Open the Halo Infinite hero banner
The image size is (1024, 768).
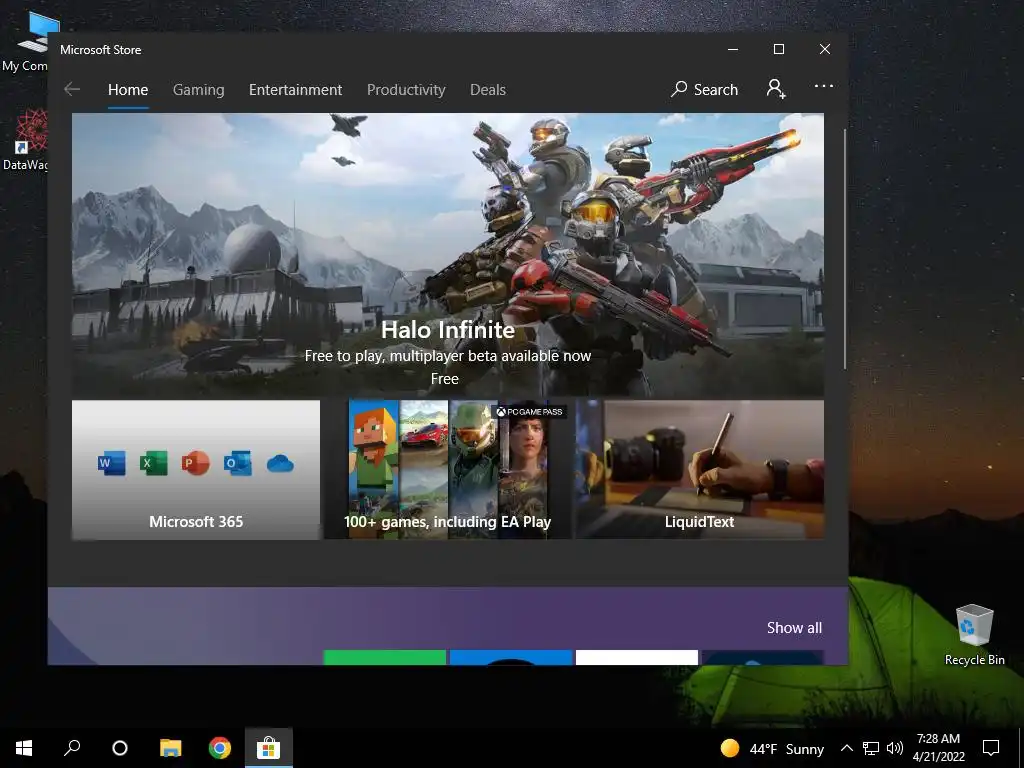pyautogui.click(x=447, y=254)
